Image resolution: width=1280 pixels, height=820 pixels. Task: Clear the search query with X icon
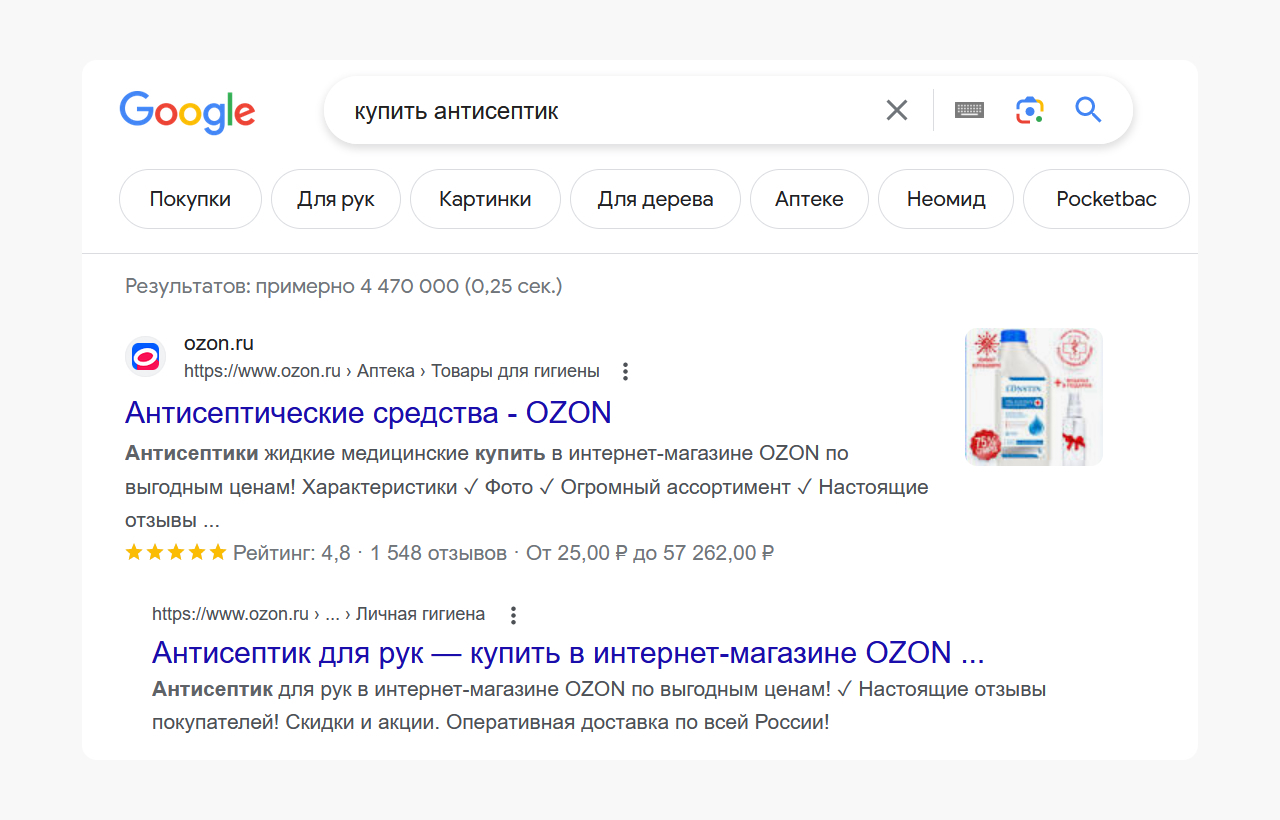[897, 110]
